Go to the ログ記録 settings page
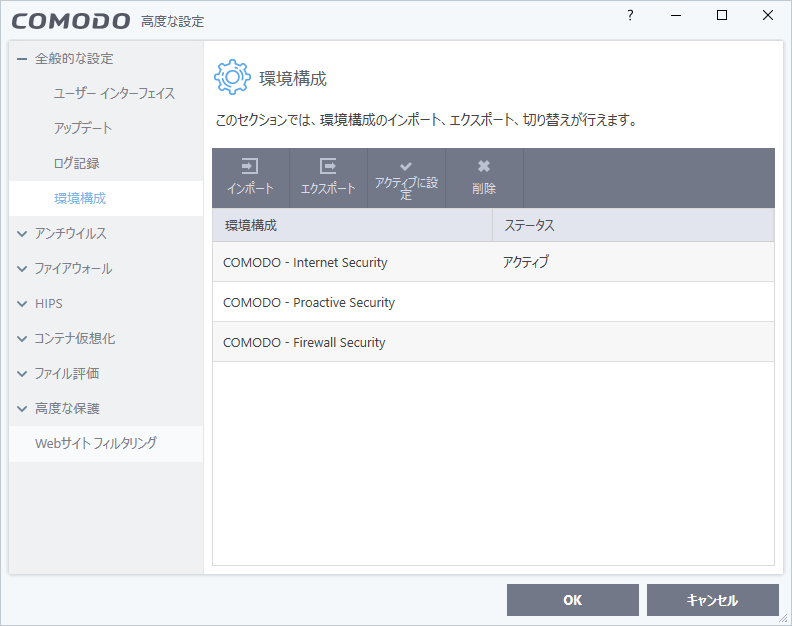This screenshot has height=626, width=792. click(x=76, y=164)
